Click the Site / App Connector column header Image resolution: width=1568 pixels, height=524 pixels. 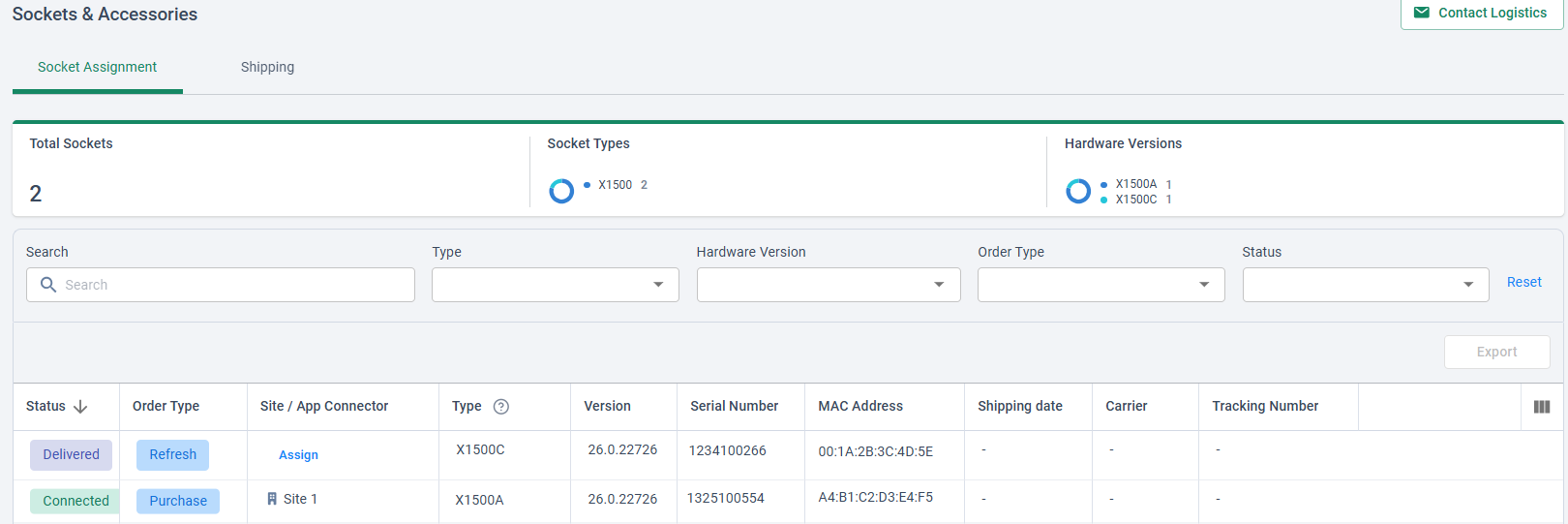(x=324, y=406)
